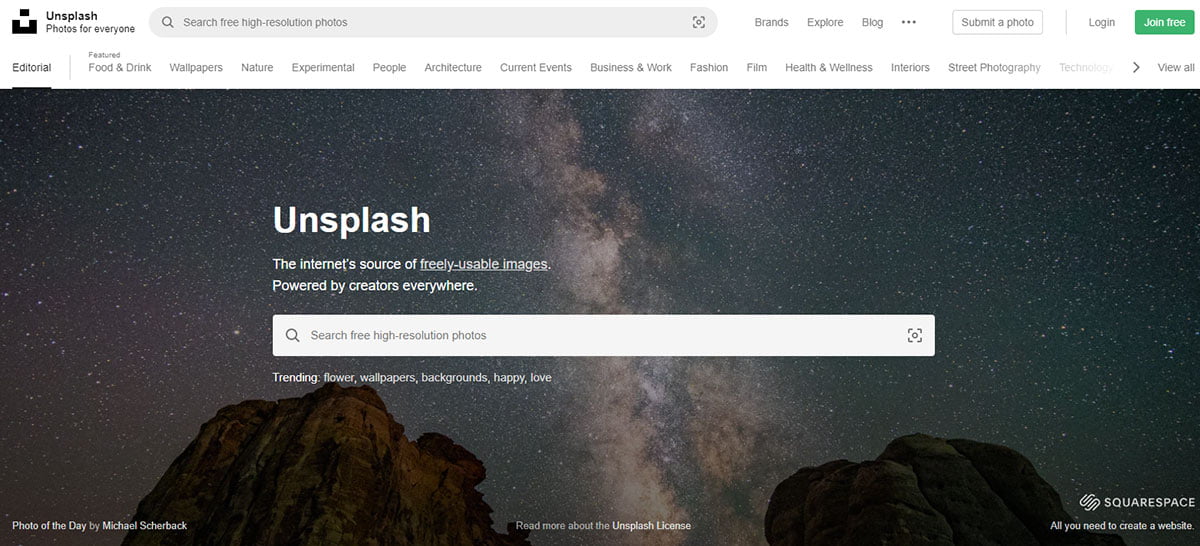Open the Explore menu
The height and width of the screenshot is (546, 1200).
(x=825, y=22)
